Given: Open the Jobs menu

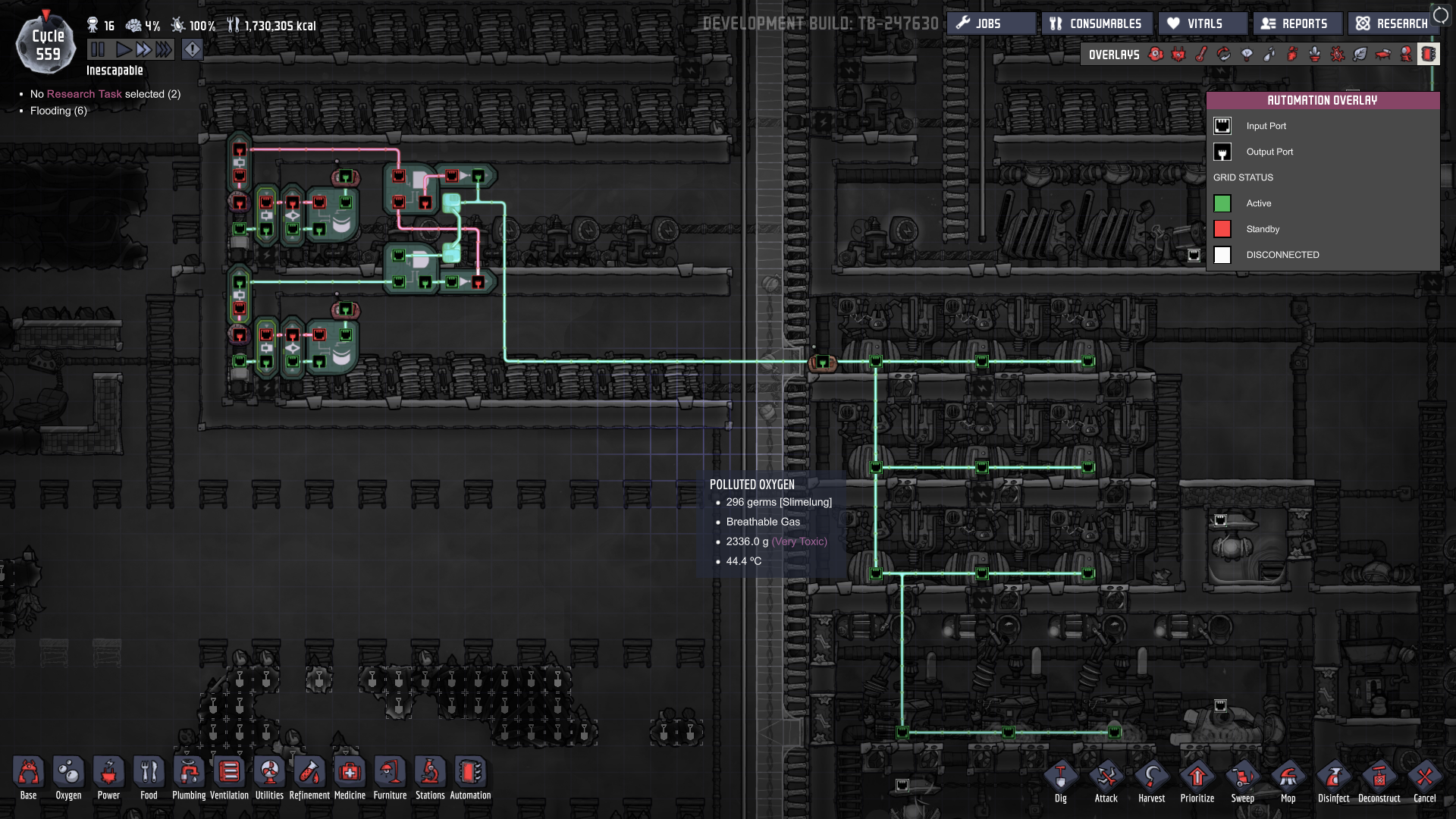Looking at the screenshot, I should point(990,24).
